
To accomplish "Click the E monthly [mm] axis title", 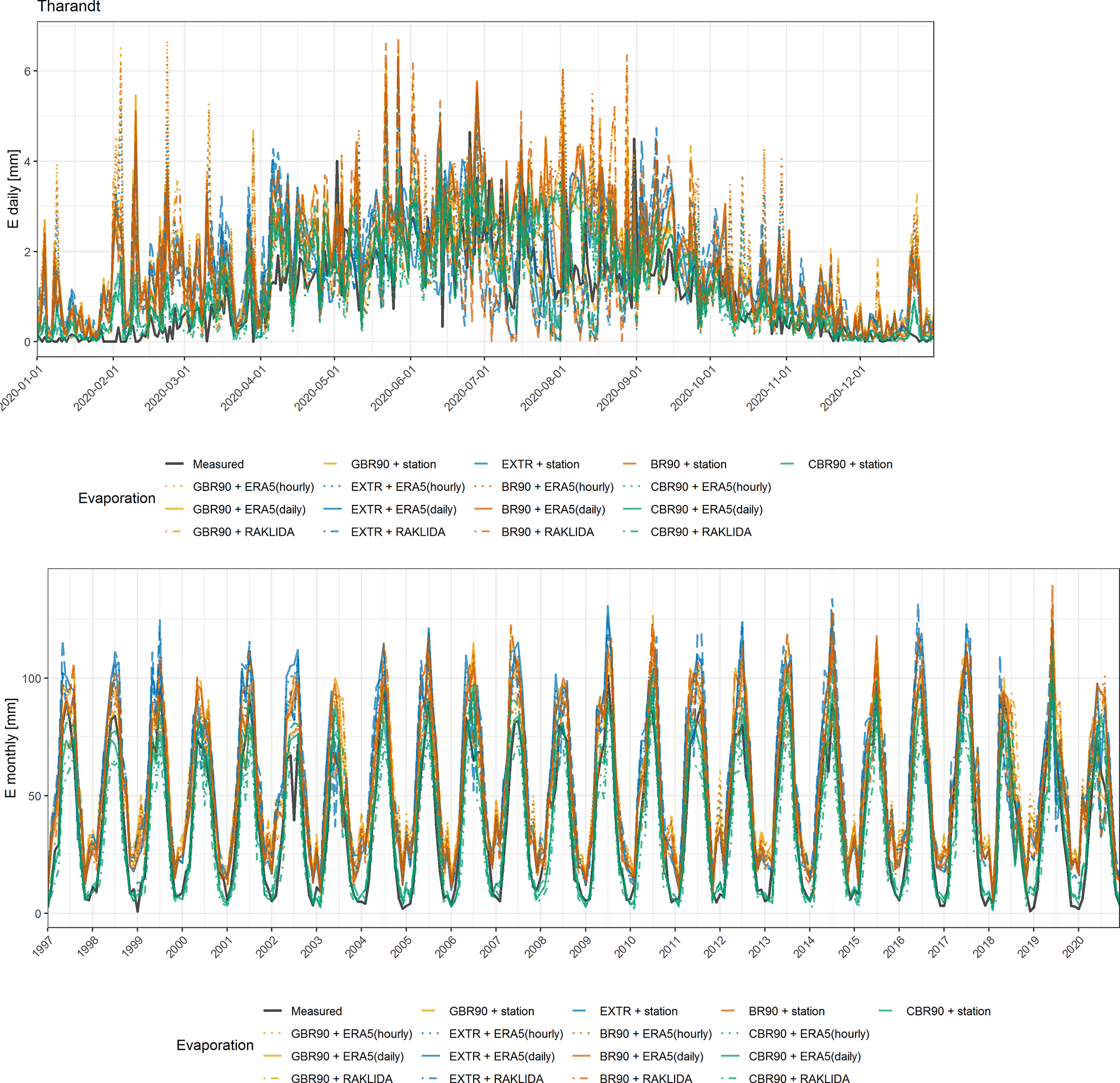I will click(11, 748).
